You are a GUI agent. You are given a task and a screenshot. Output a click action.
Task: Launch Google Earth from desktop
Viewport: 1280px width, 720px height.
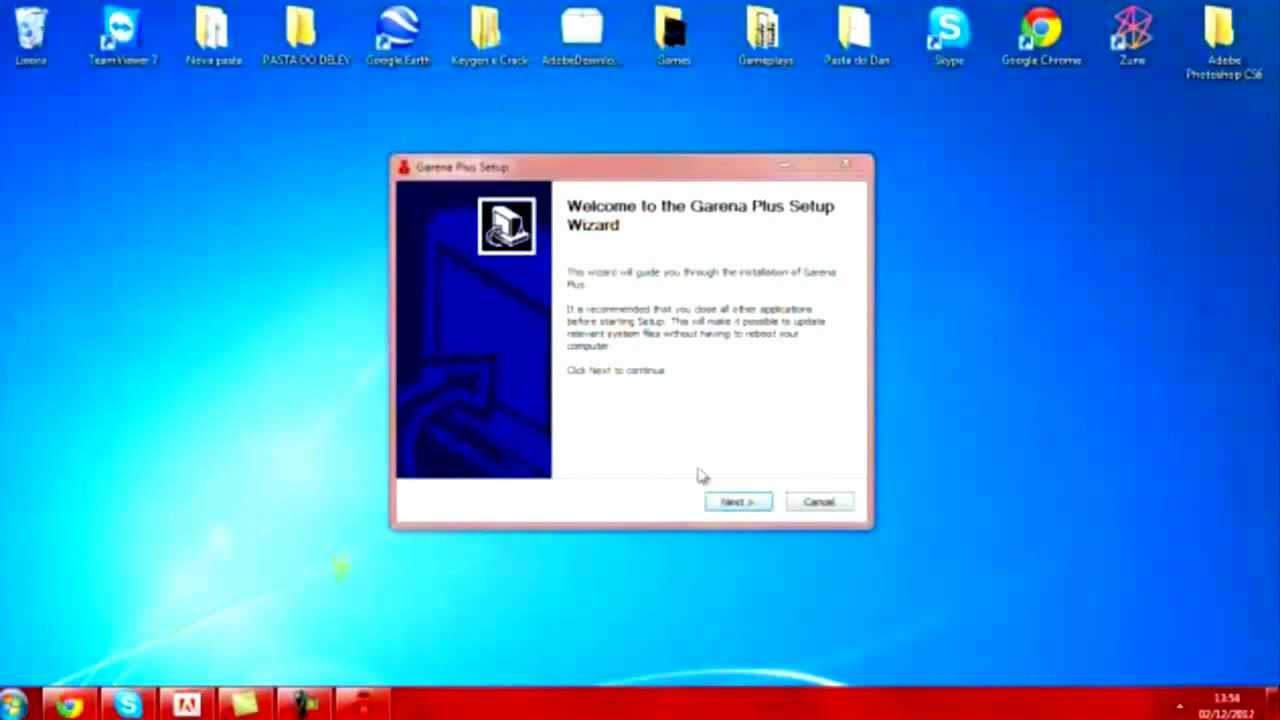click(398, 37)
